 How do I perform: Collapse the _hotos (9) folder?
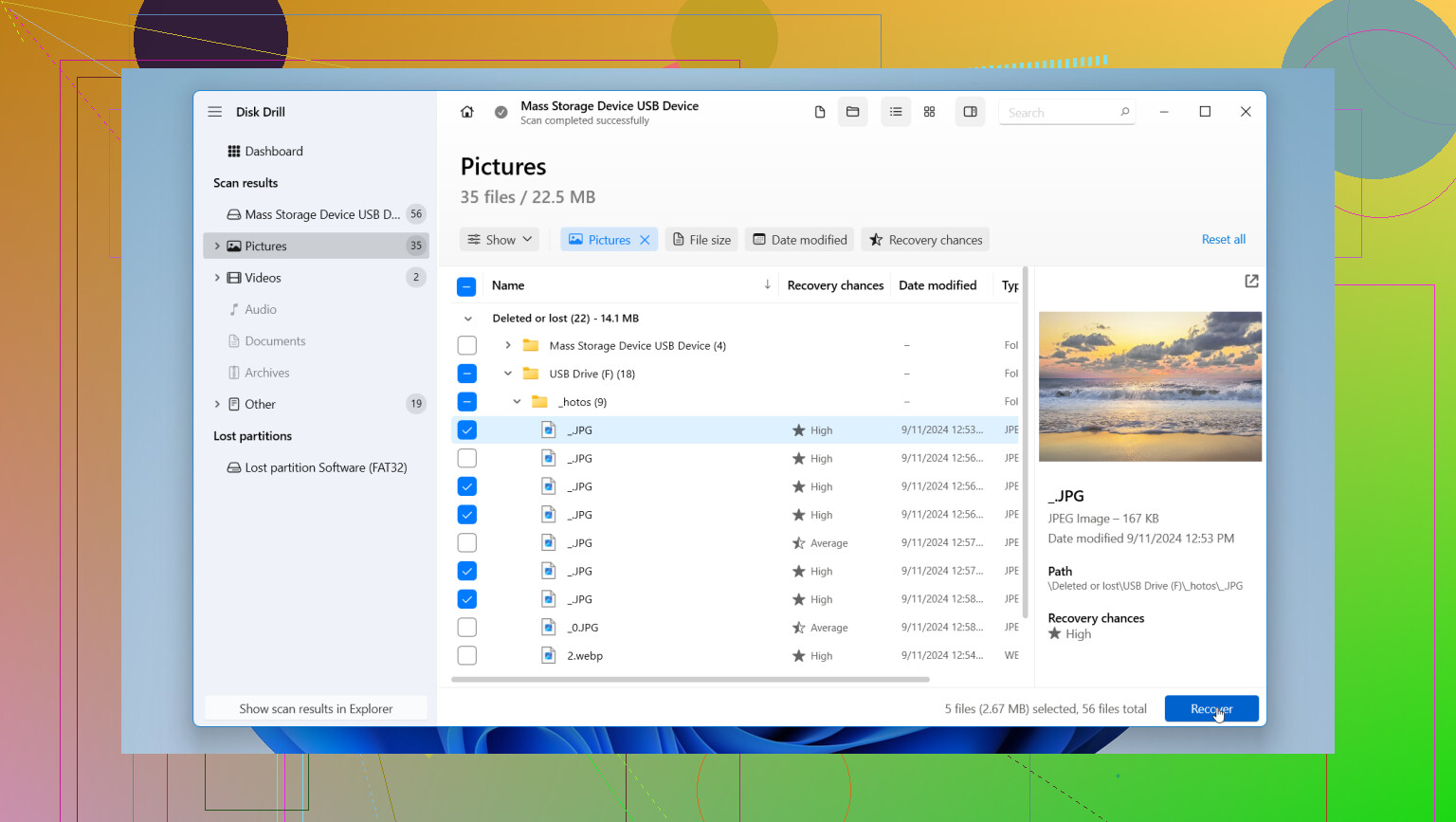pos(517,402)
